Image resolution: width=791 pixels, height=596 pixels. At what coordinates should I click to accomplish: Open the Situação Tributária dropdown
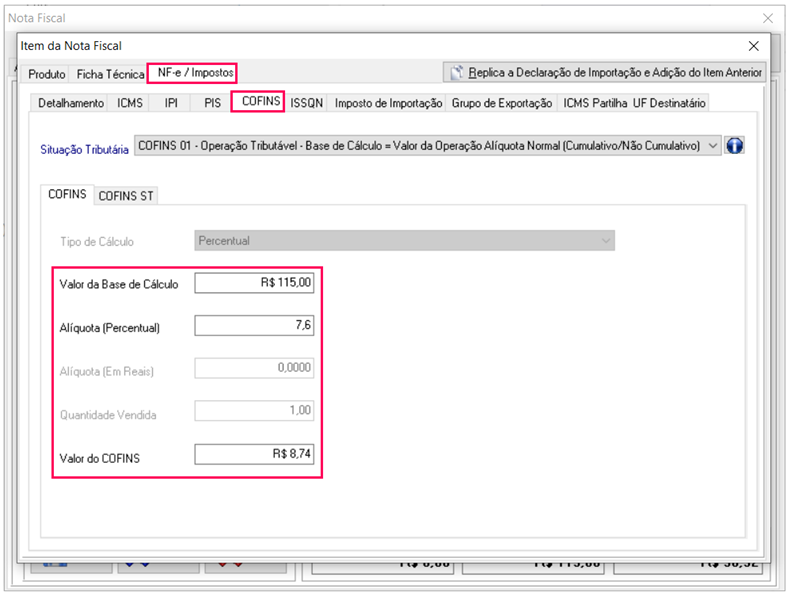tap(712, 146)
